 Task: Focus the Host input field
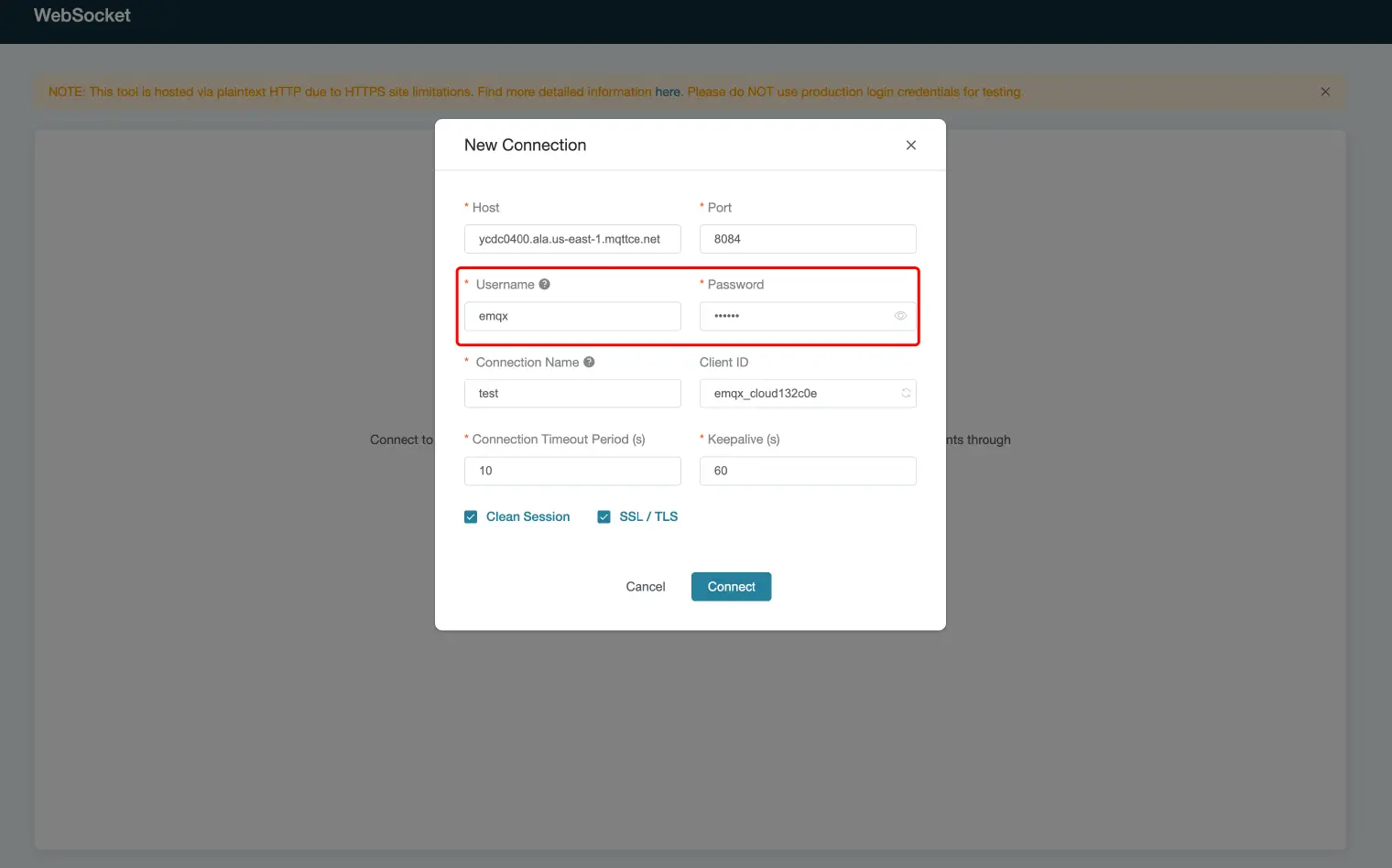point(572,239)
